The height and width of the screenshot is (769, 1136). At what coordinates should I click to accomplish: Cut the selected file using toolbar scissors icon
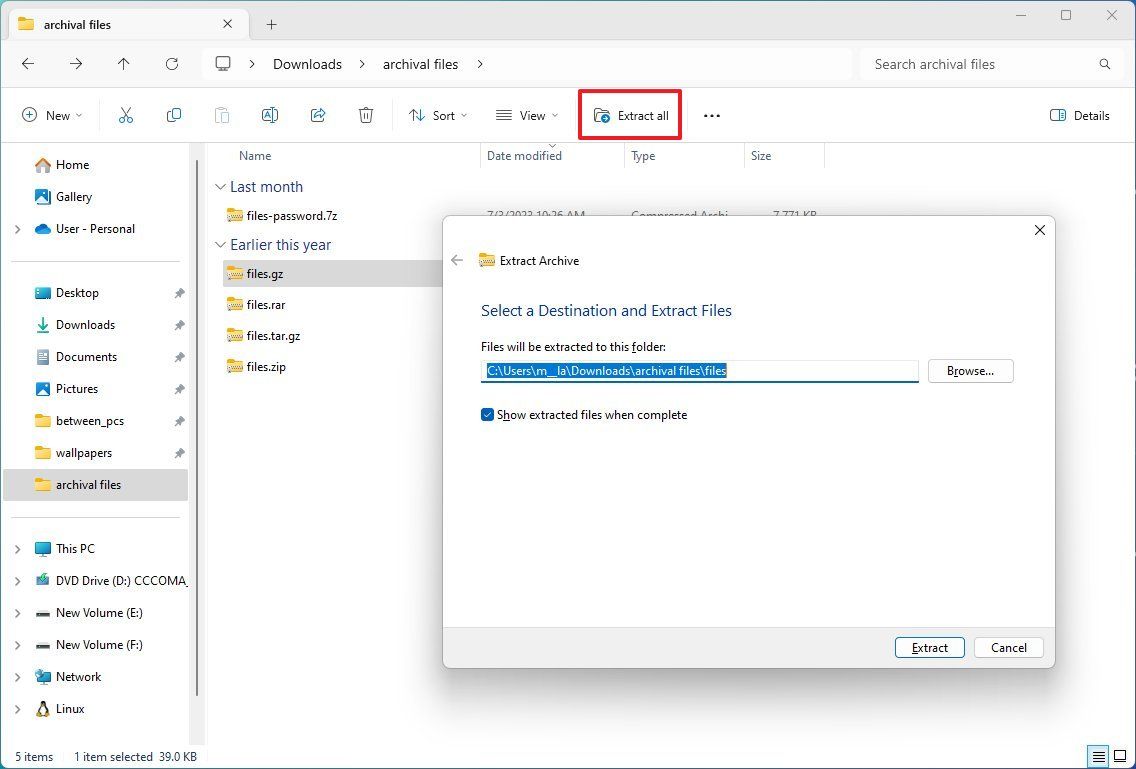click(x=125, y=115)
